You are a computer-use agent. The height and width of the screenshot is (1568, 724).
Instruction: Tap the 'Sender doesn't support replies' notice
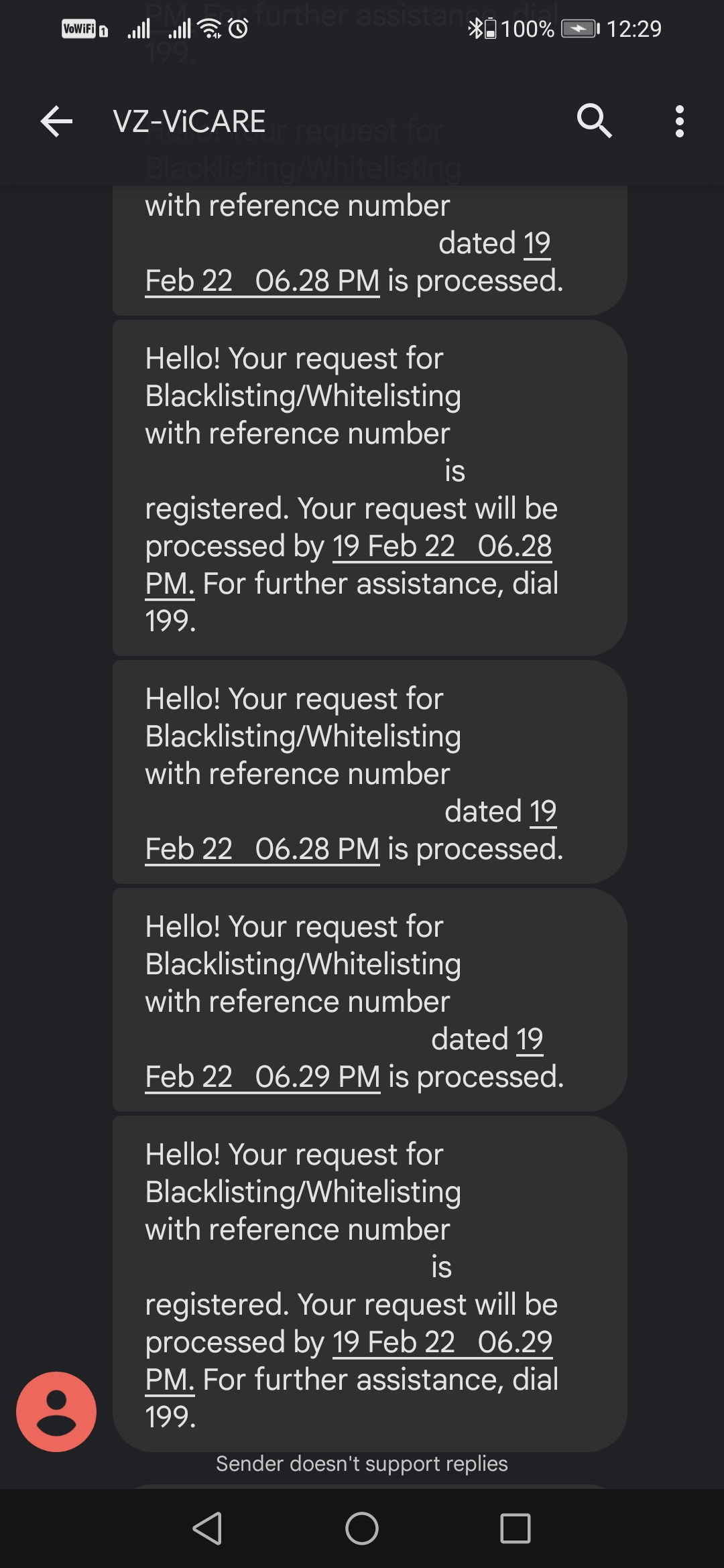coord(362,1463)
